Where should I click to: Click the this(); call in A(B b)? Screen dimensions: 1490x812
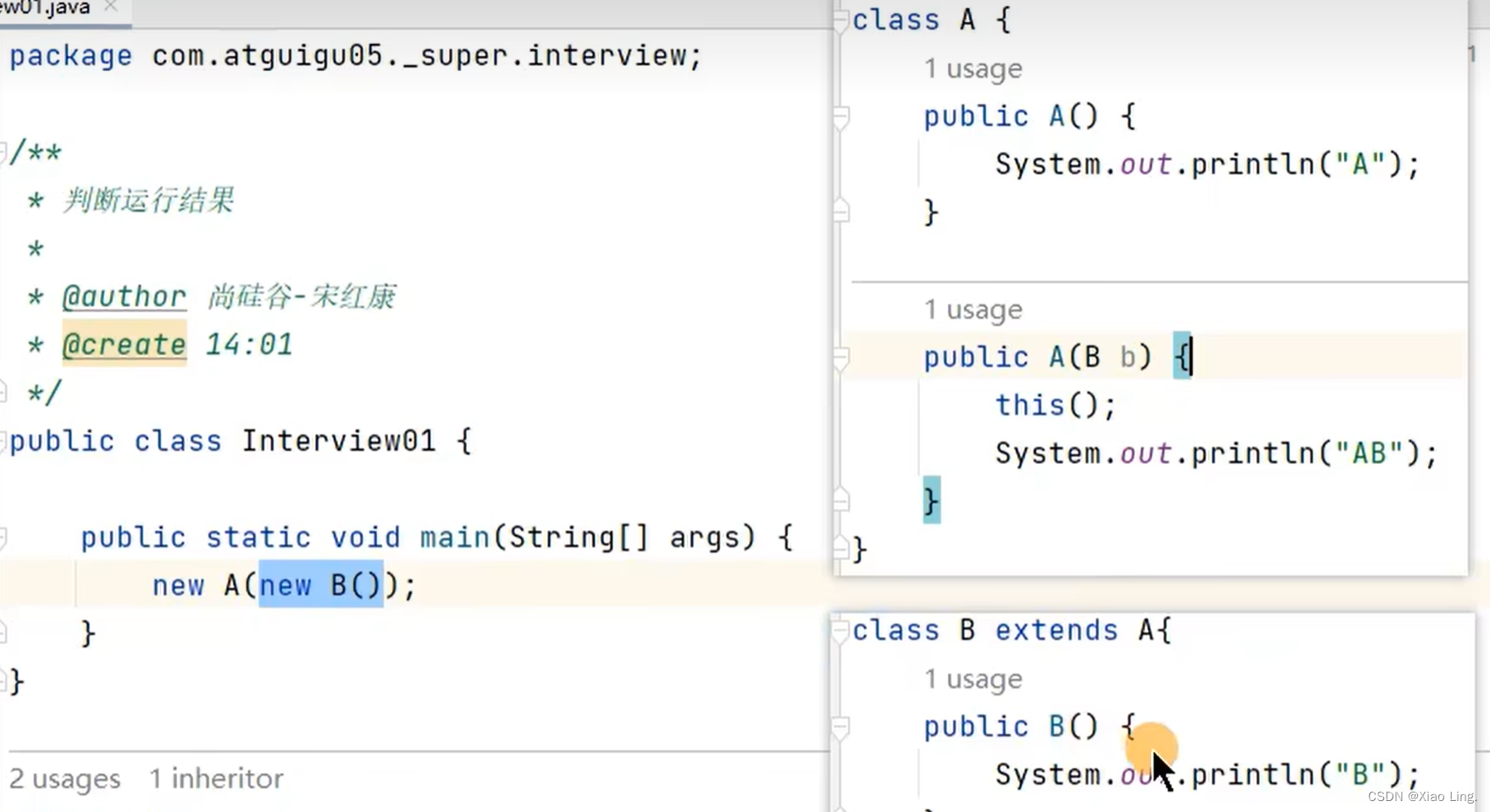pyautogui.click(x=1055, y=406)
